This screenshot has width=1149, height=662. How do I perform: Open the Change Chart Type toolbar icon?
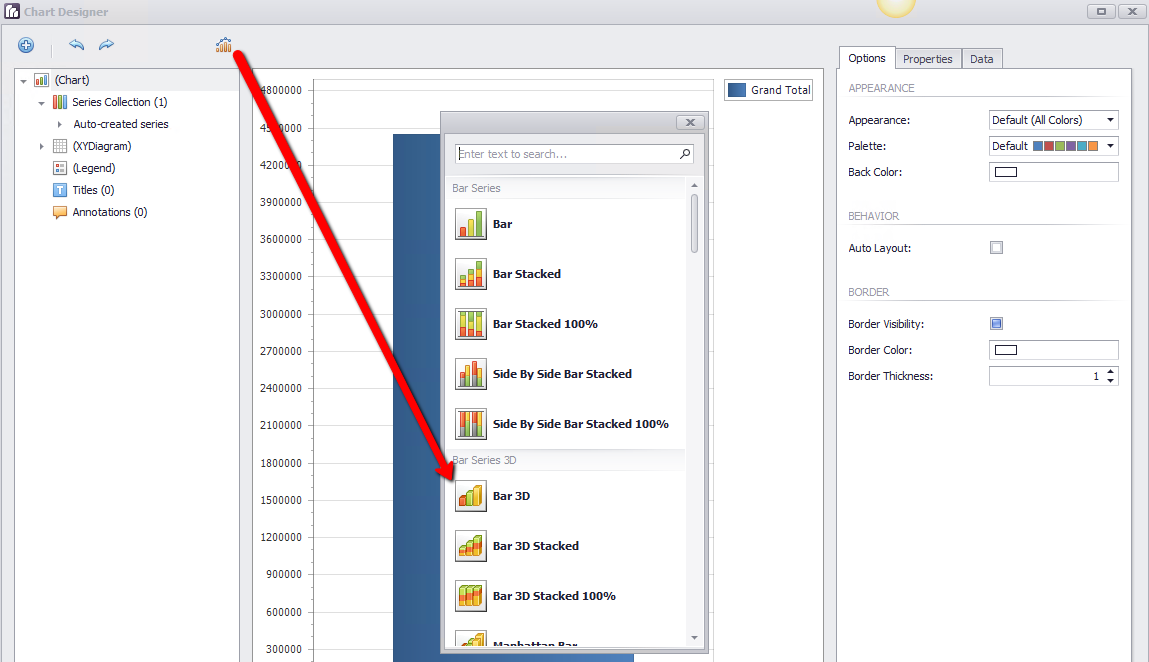223,45
